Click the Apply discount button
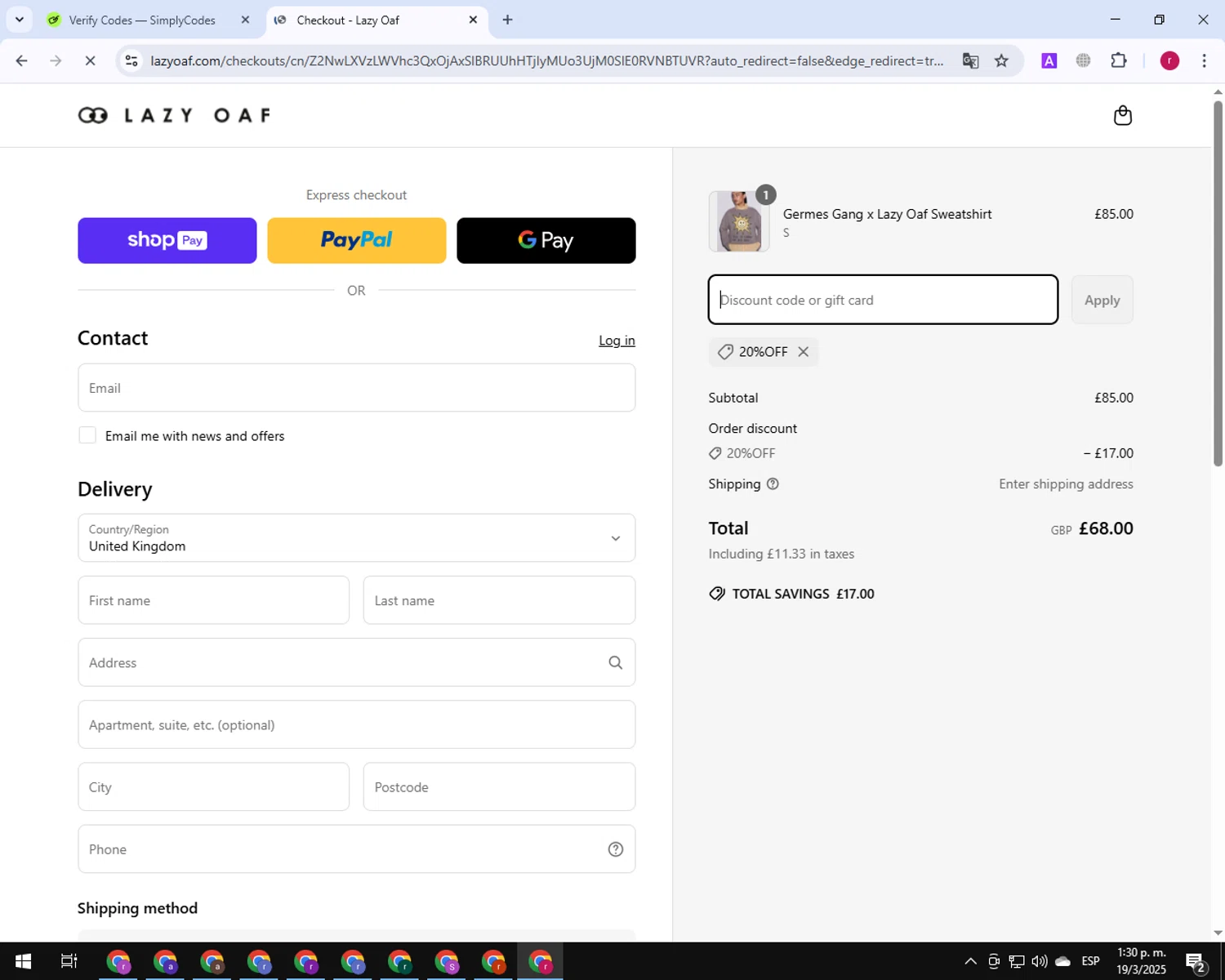 1102,300
